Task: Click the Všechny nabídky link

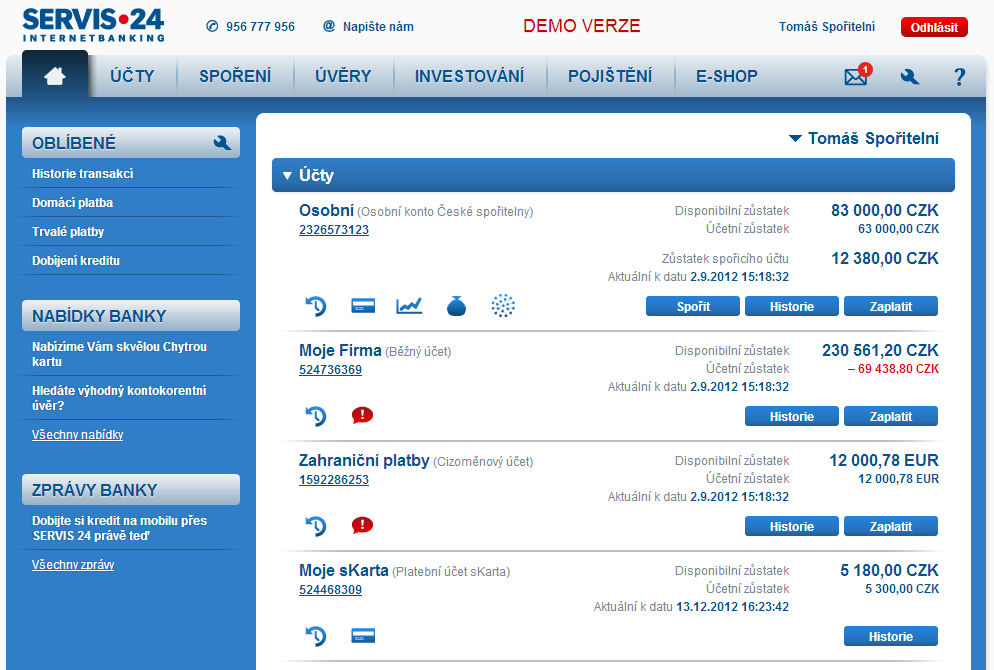Action: click(77, 435)
